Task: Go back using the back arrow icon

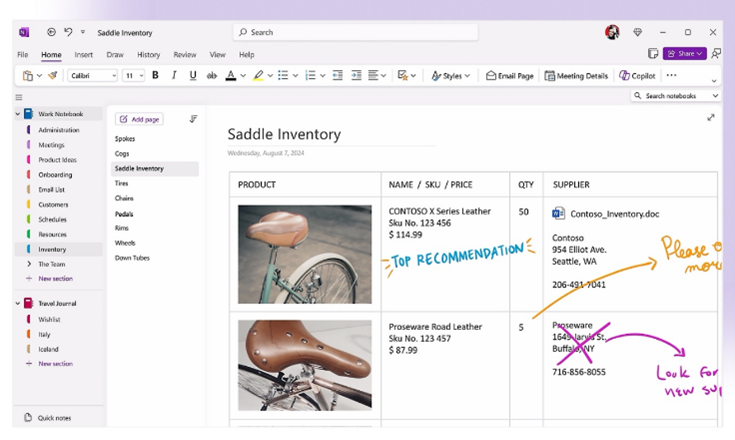Action: [x=51, y=32]
